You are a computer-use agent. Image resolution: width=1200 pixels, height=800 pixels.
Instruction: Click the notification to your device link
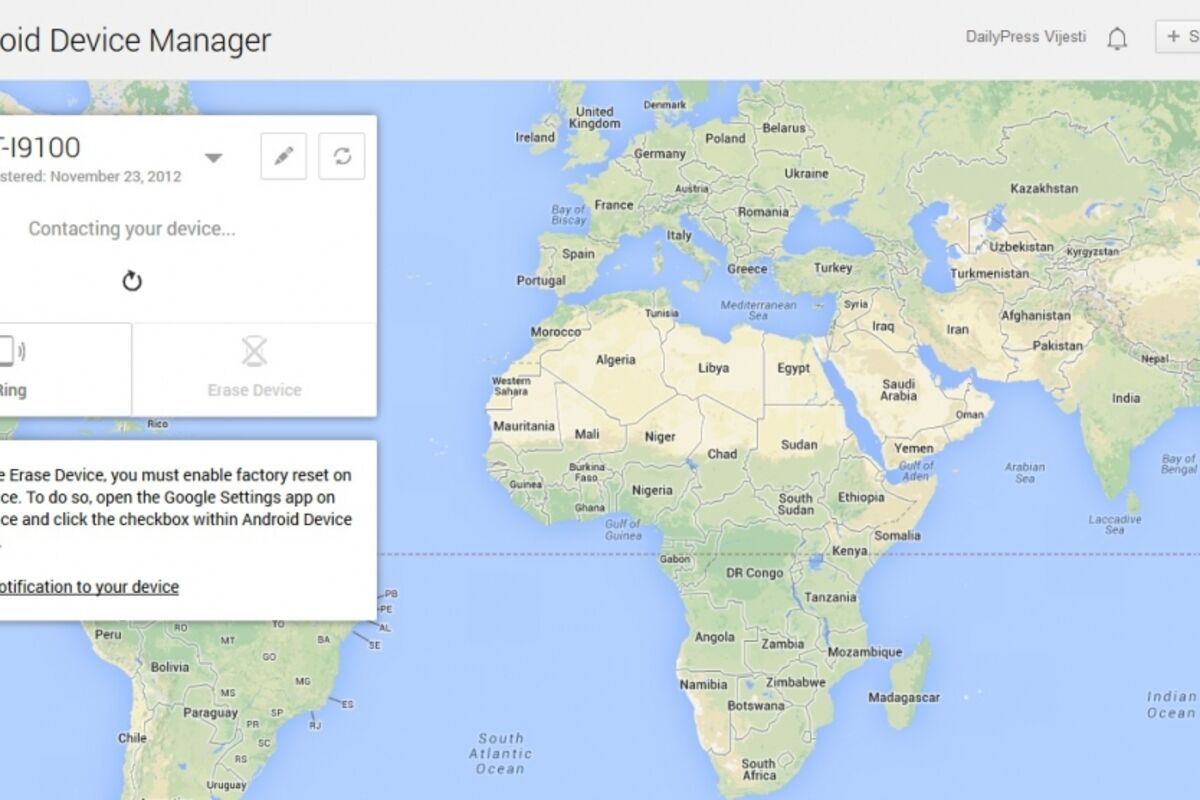pyautogui.click(x=88, y=587)
